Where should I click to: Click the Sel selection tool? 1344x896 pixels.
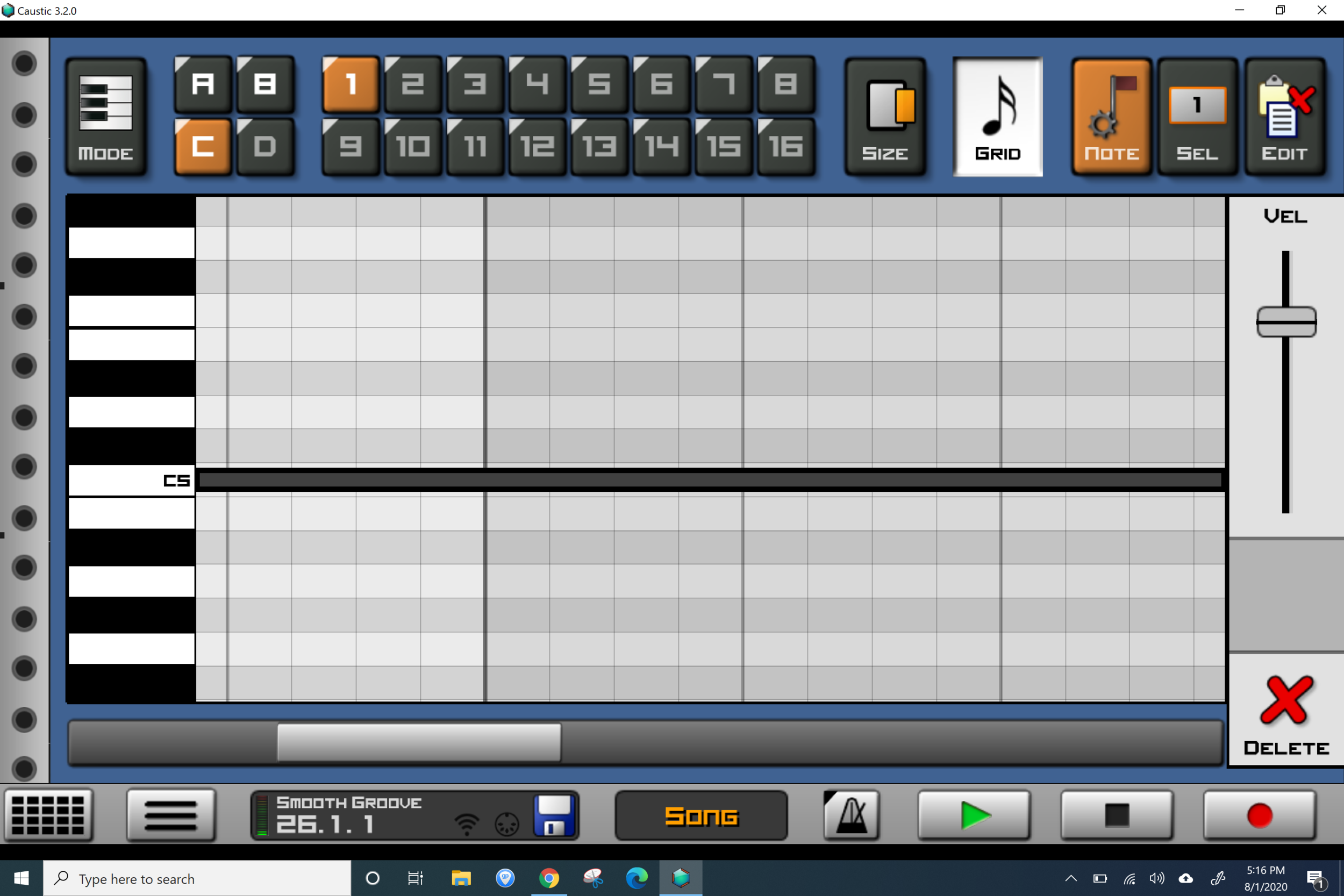click(x=1197, y=116)
